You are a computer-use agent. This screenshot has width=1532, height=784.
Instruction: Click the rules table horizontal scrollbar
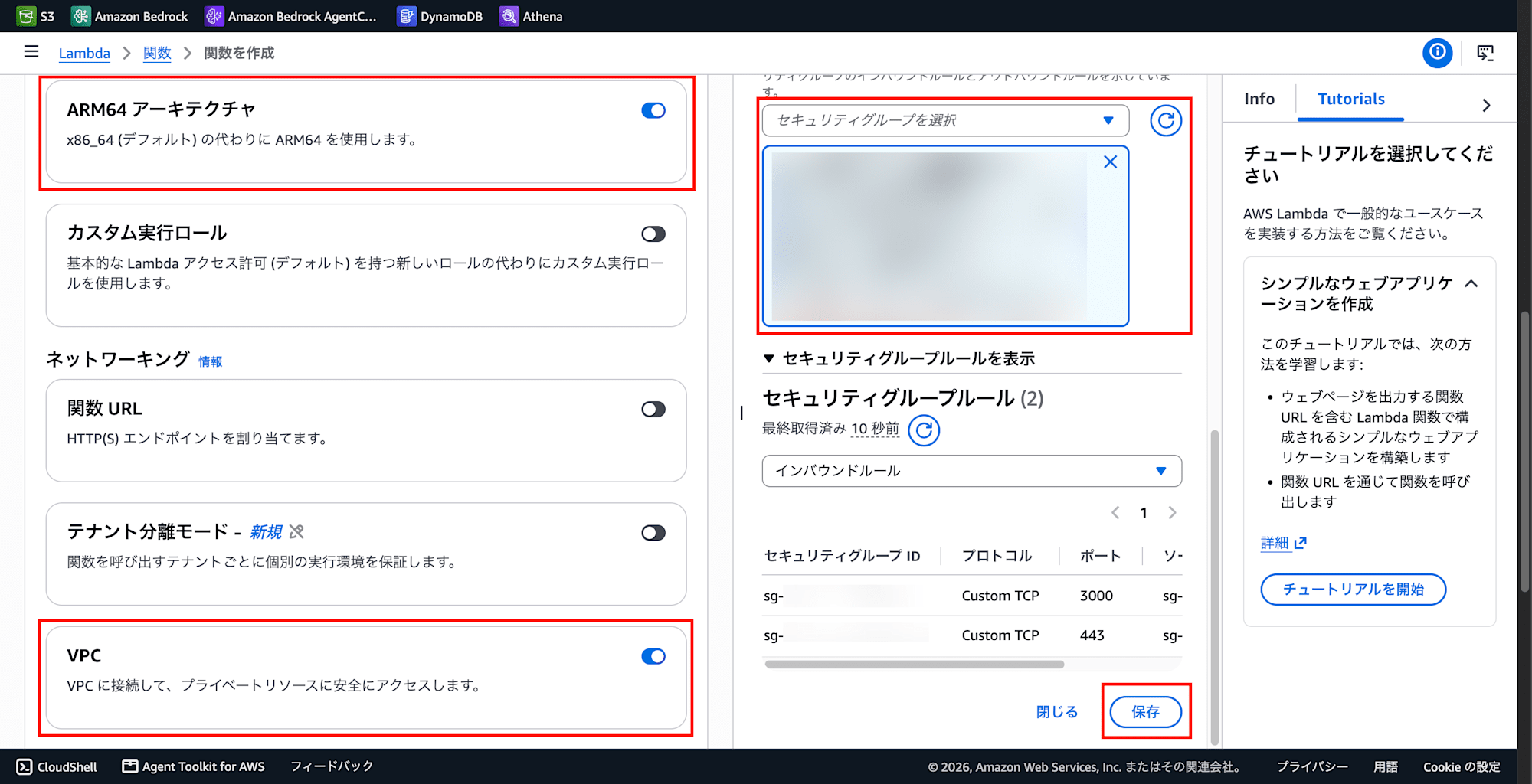(914, 665)
